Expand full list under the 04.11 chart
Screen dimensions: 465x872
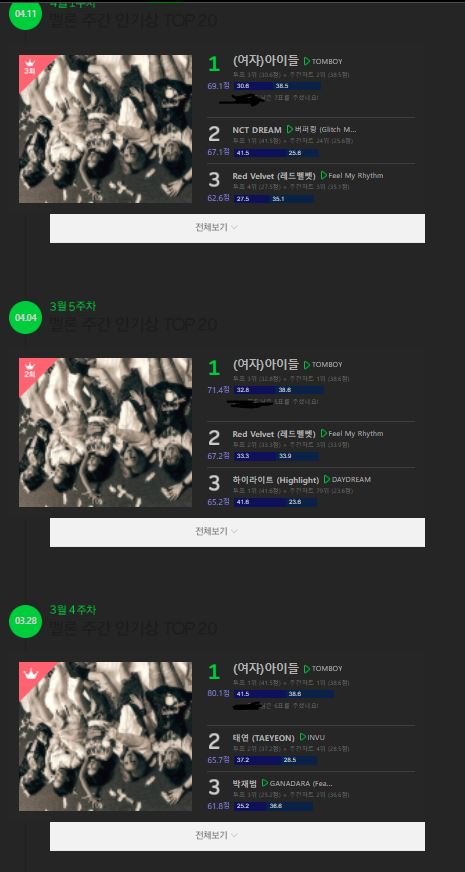pos(238,228)
